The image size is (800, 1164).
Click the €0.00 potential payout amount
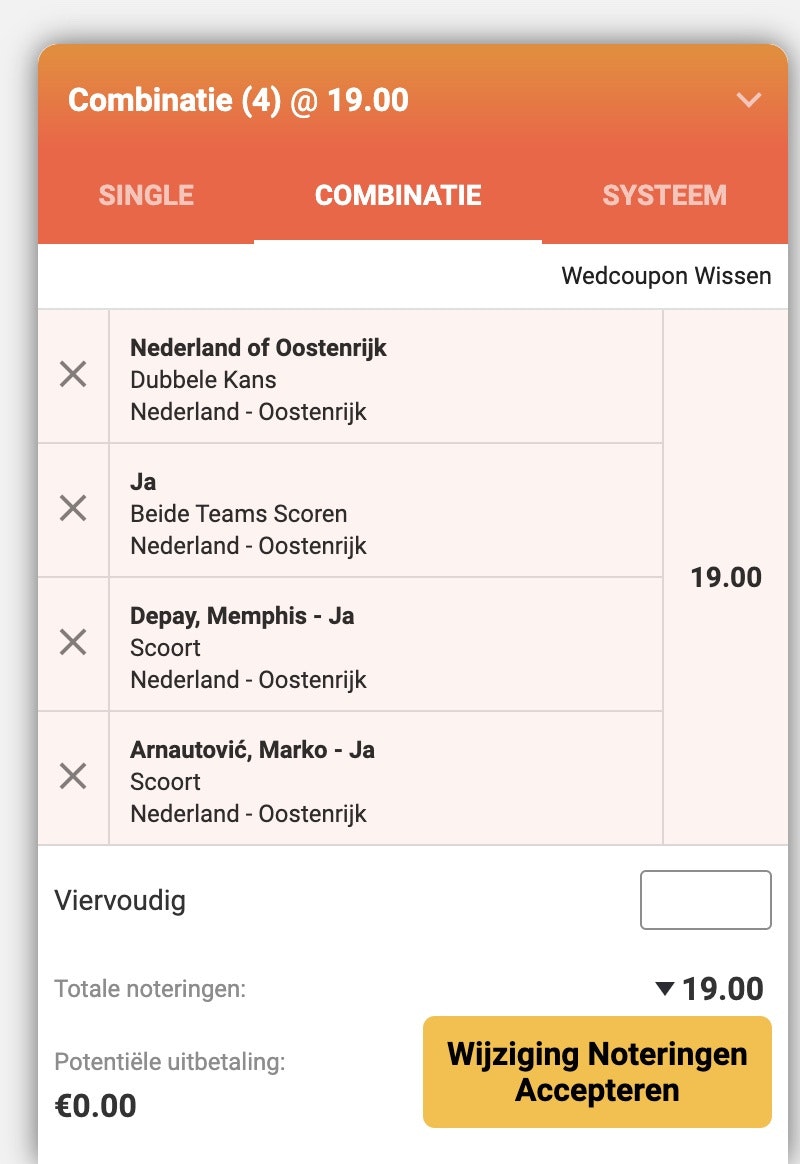coord(95,1106)
